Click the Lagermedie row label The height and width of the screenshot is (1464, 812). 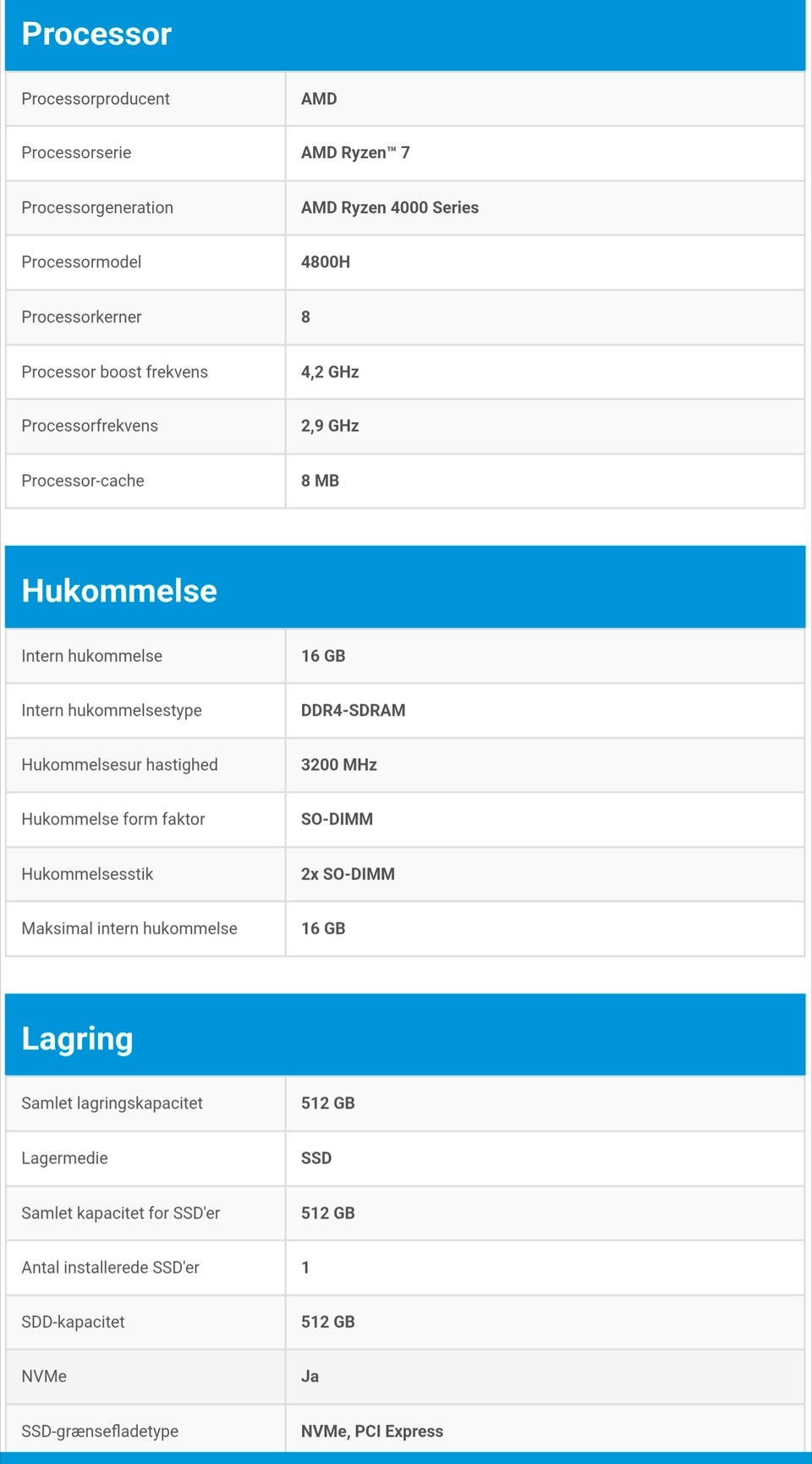[64, 1159]
